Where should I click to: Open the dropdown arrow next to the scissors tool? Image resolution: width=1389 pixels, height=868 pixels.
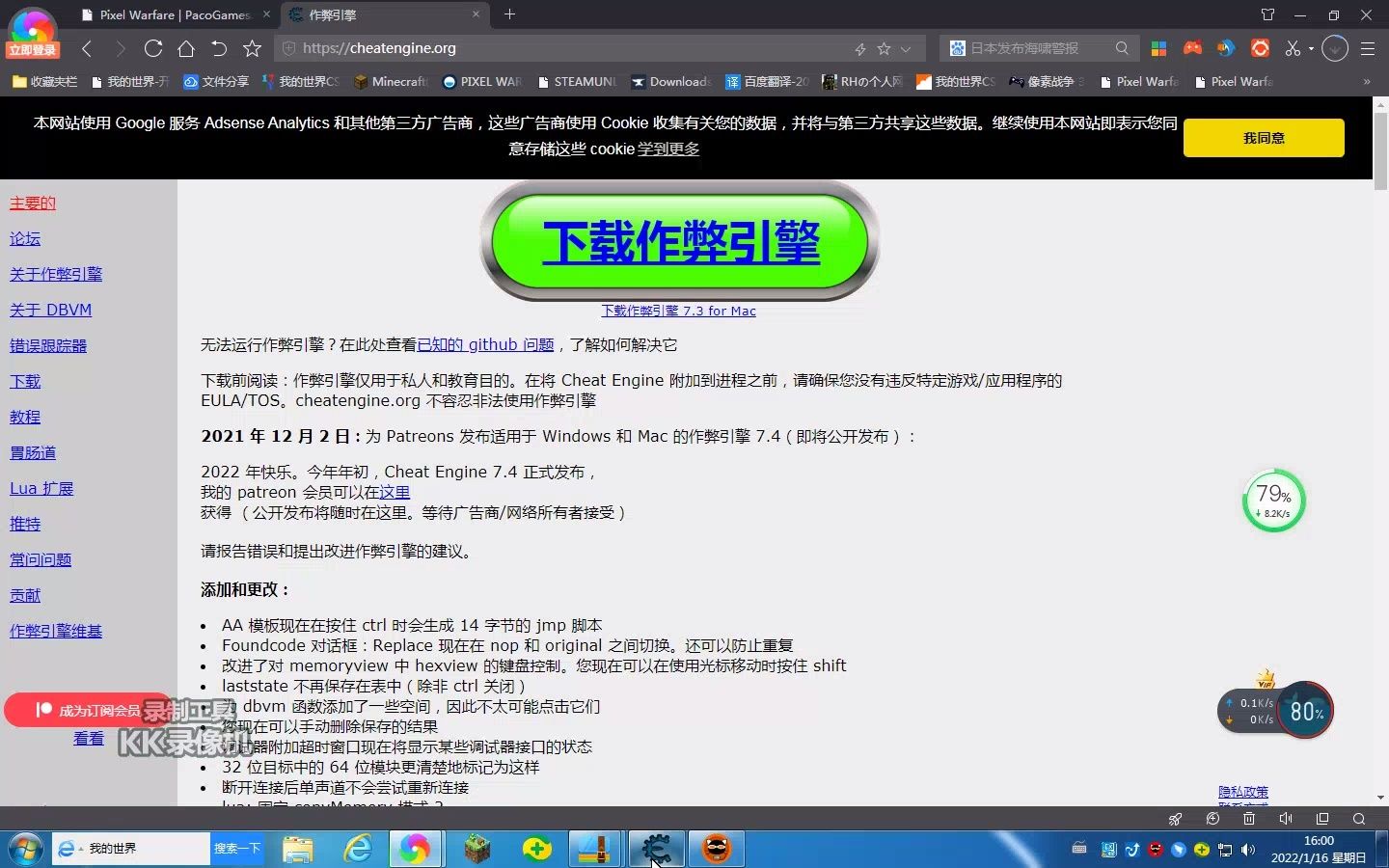click(1309, 48)
